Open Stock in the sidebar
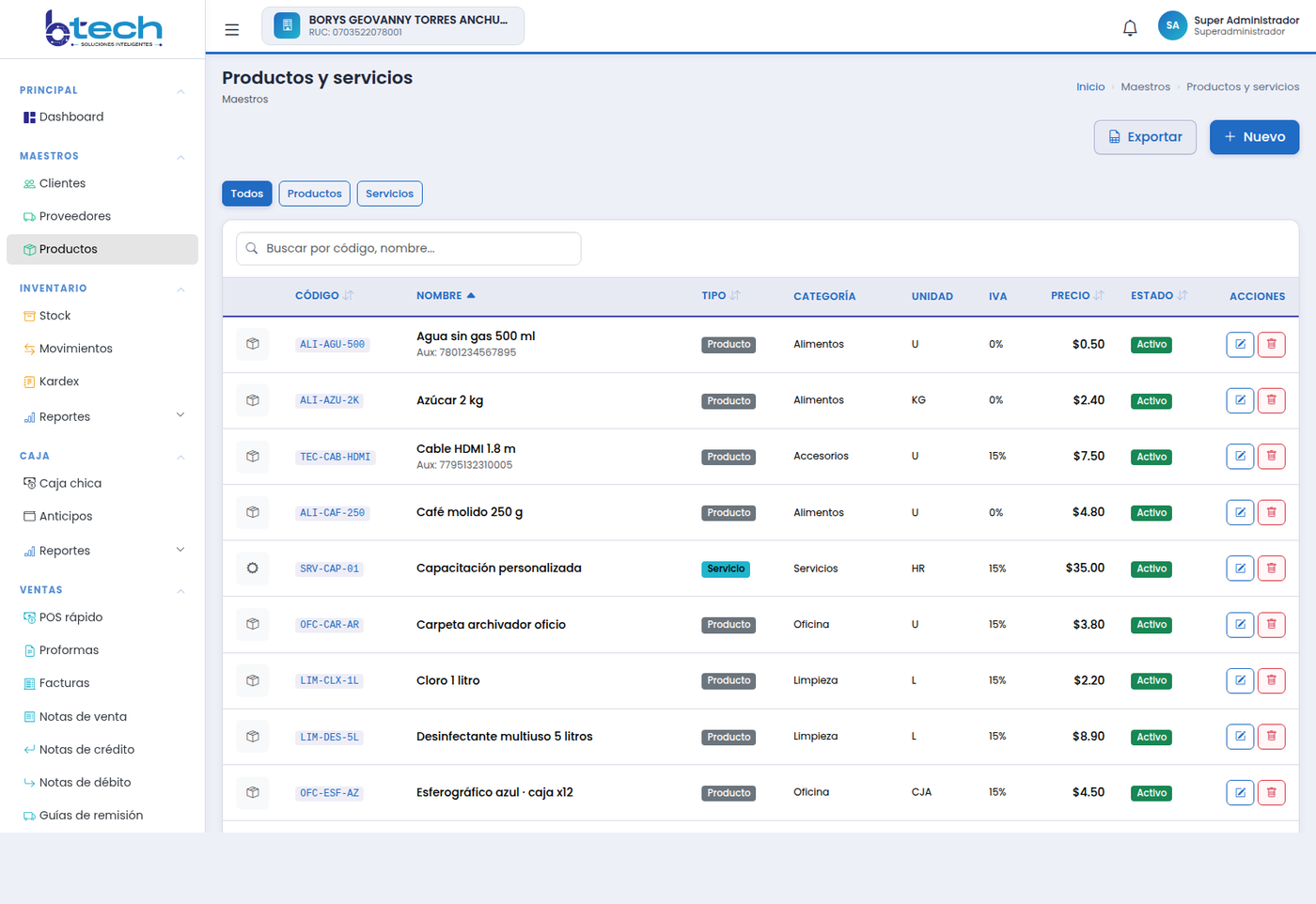This screenshot has width=1316, height=904. 102,316
